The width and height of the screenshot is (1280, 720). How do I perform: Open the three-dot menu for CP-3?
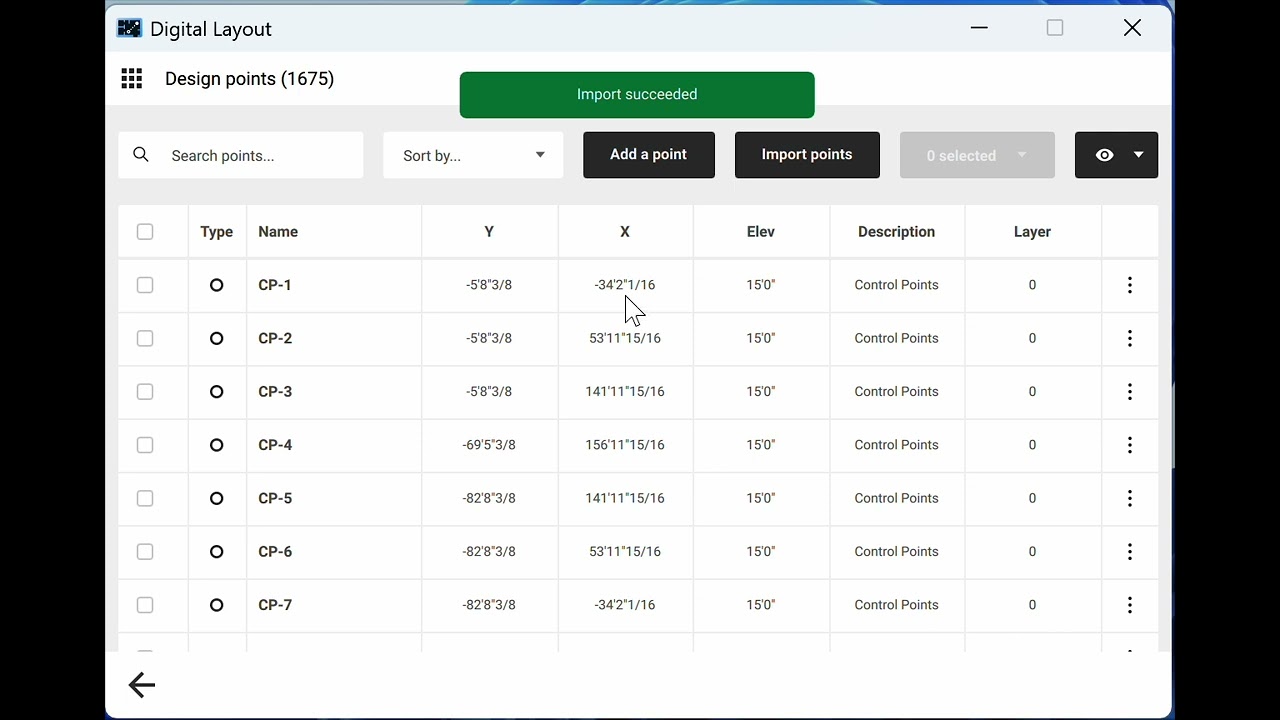click(x=1130, y=392)
